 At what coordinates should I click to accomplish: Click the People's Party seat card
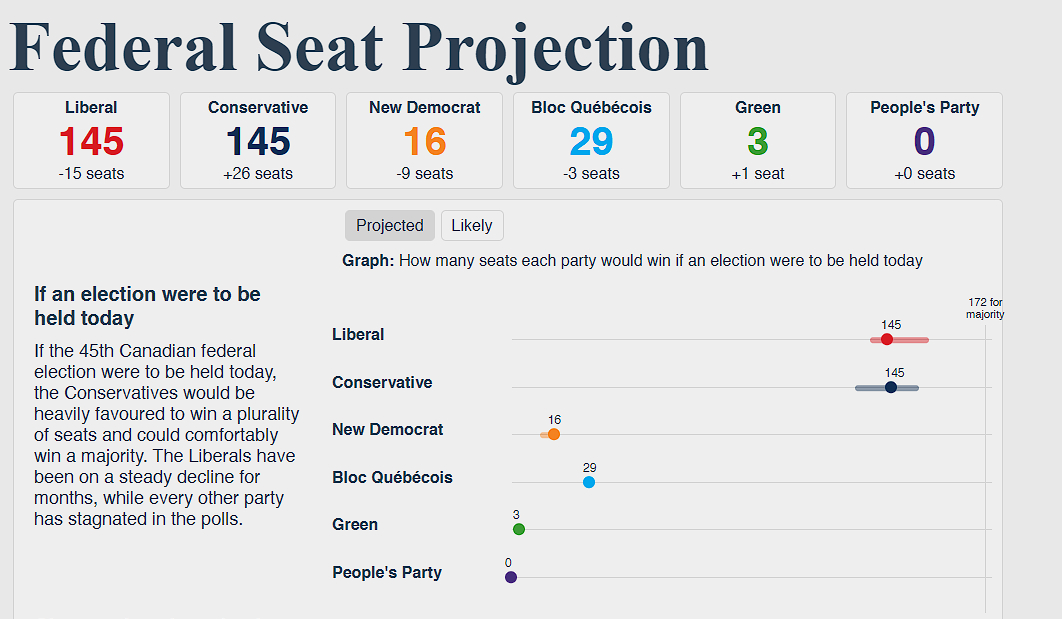coord(924,140)
